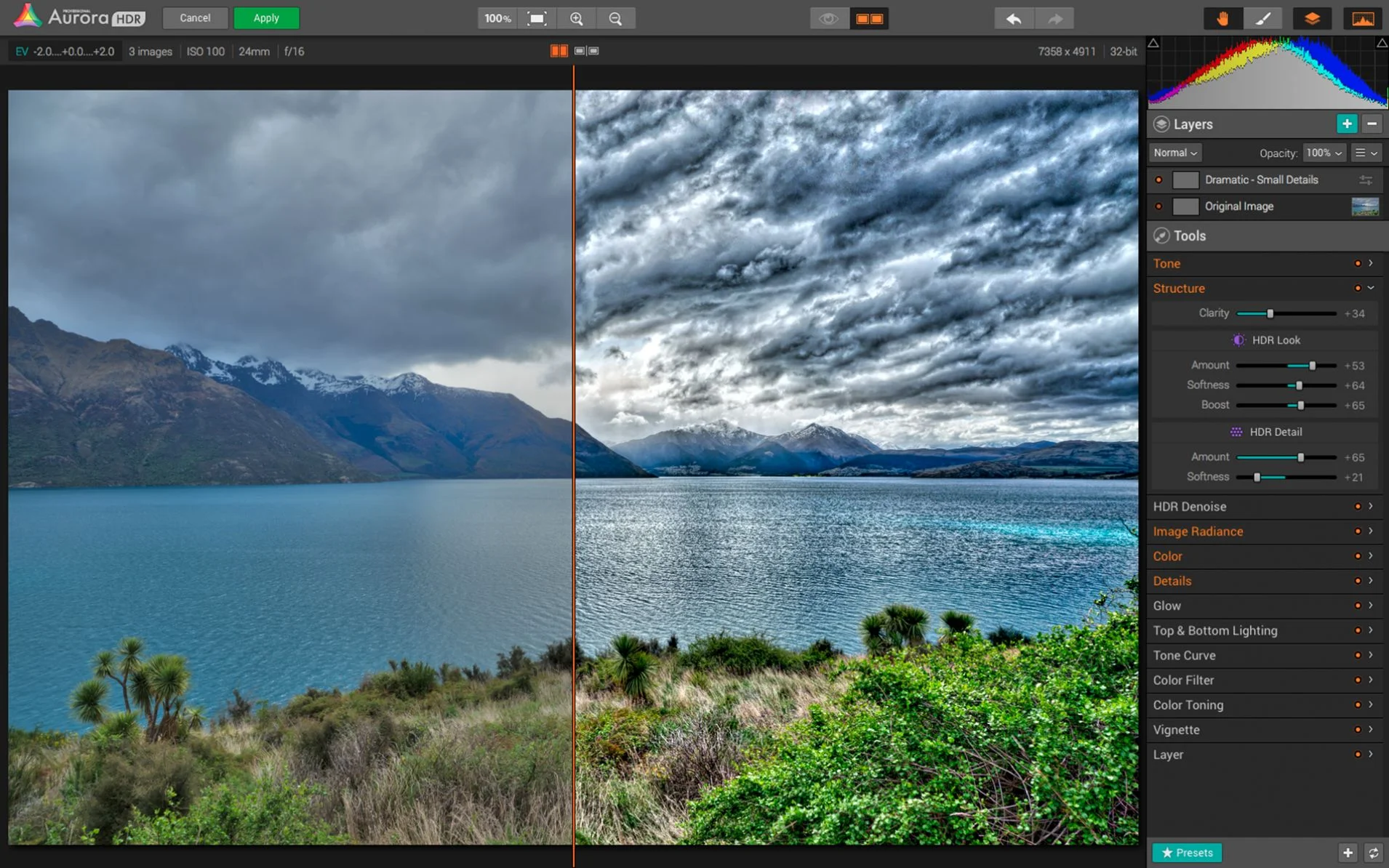The image size is (1389, 868).
Task: Expand the Color Toning panel chevron
Action: (1371, 705)
